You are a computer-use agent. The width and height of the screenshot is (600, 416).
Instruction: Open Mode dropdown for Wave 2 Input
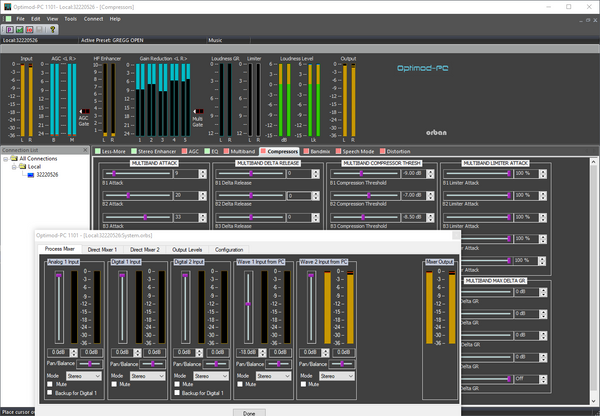click(337, 376)
